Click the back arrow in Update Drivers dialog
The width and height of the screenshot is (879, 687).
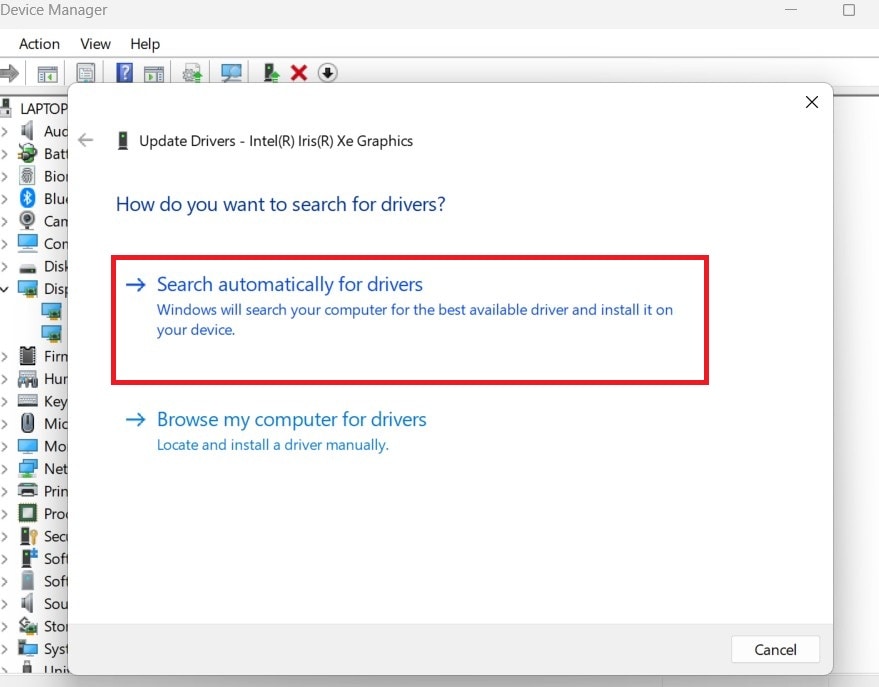86,140
